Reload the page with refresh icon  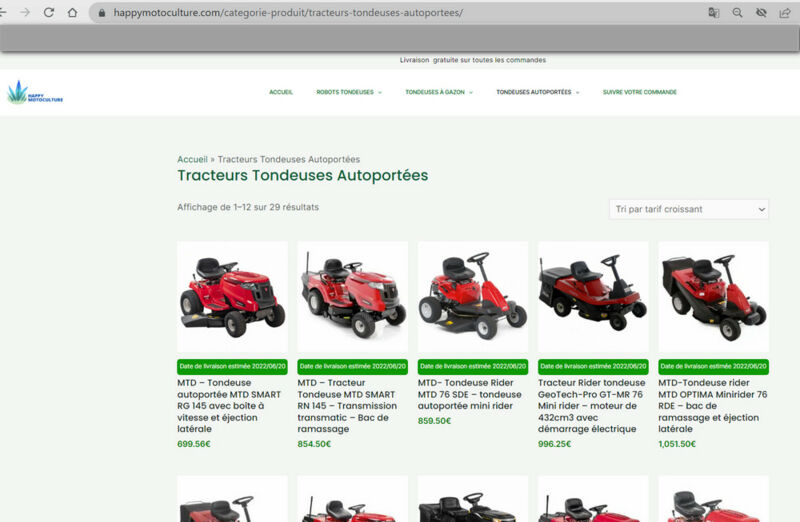pyautogui.click(x=48, y=12)
